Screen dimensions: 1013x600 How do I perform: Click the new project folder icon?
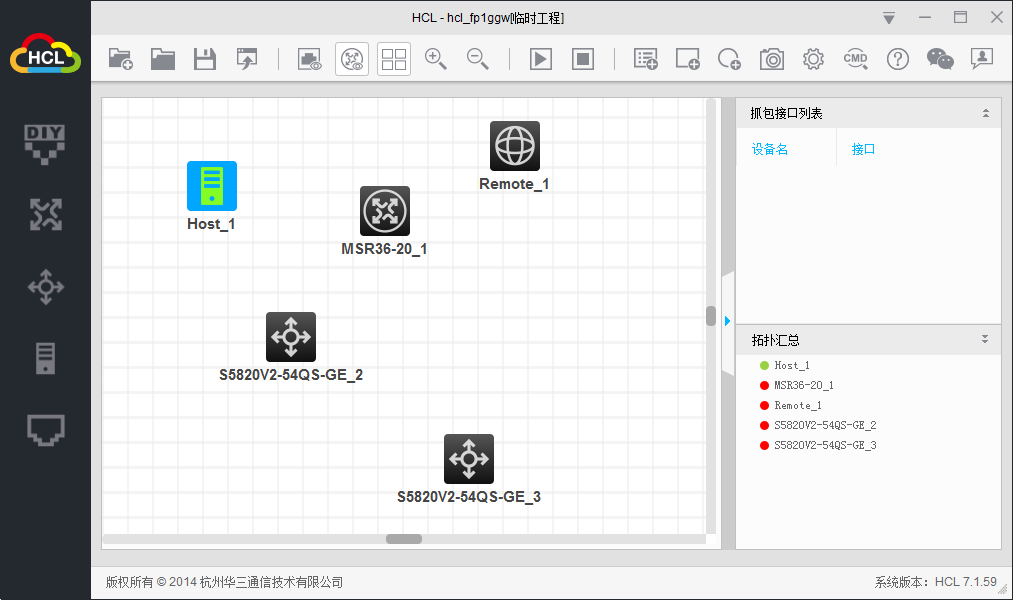point(121,59)
